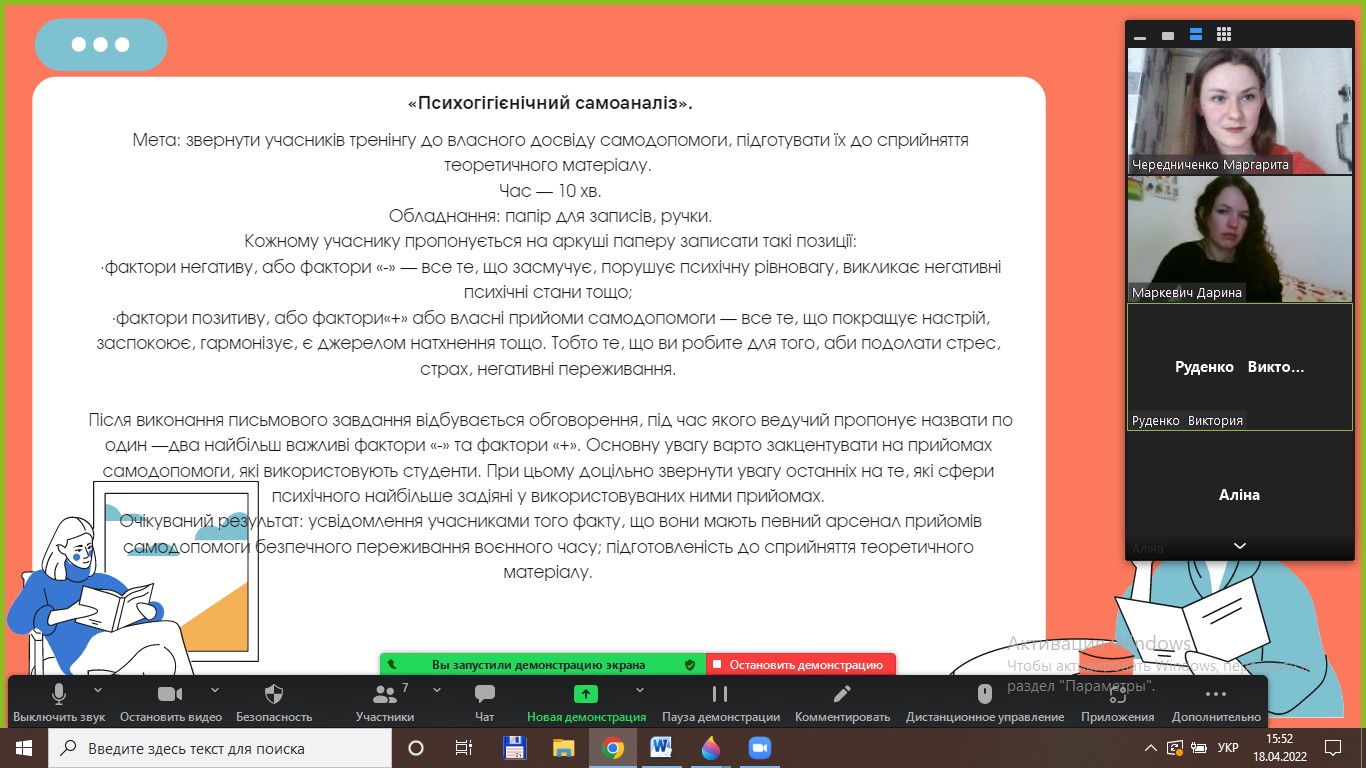Select Маркевич Дарина video thumbnail
This screenshot has width=1366, height=768.
coord(1240,239)
